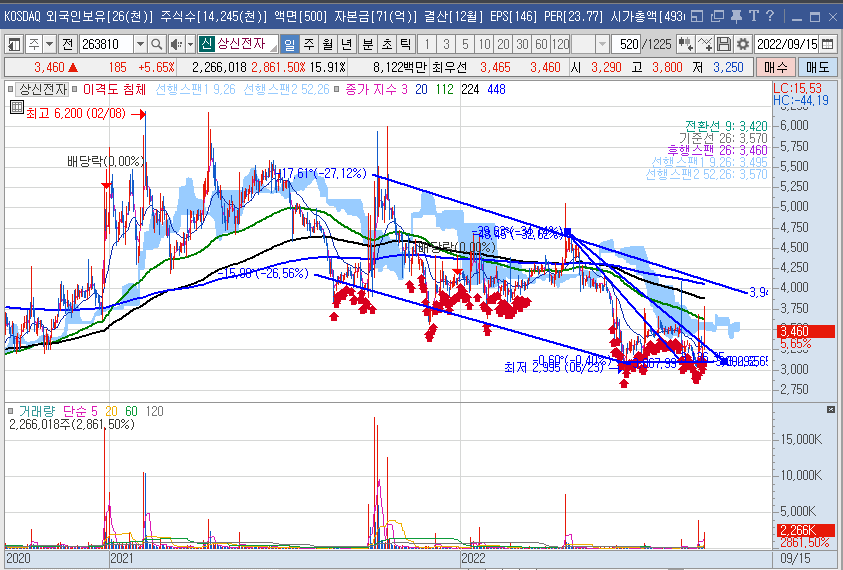Open the chart settings gear icon

743,44
